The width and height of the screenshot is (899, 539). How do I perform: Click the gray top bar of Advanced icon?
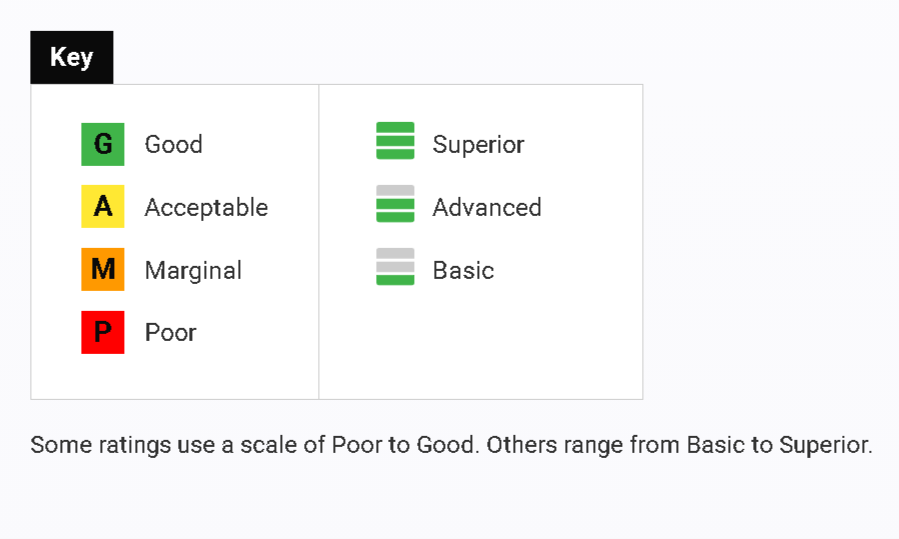[x=395, y=190]
